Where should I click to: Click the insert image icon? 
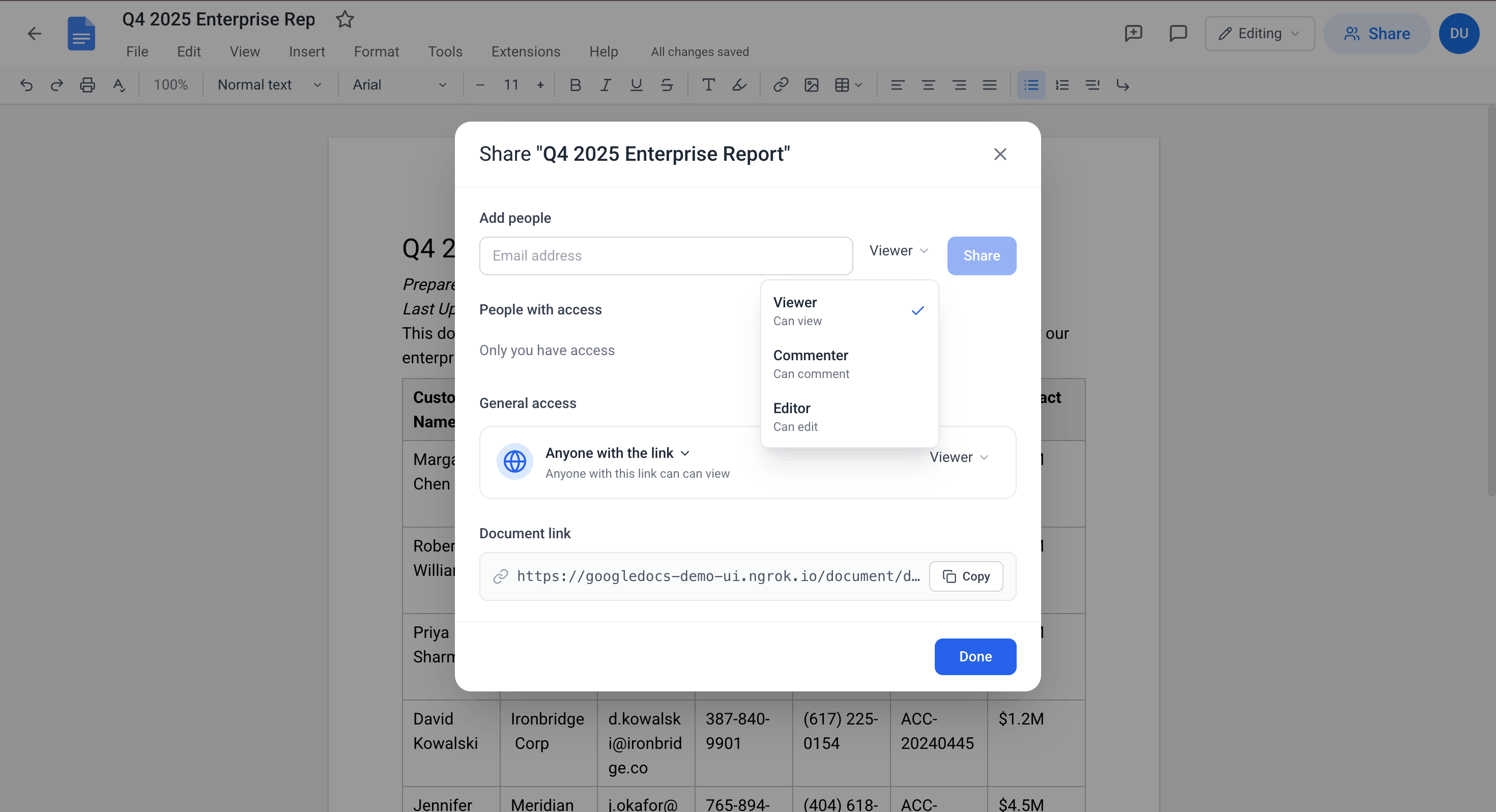point(811,85)
